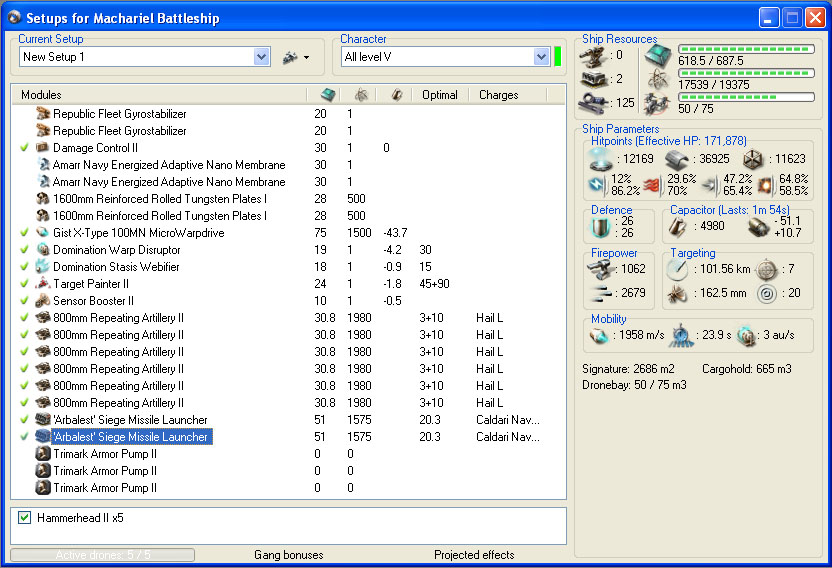Open the Current Setup dropdown list
This screenshot has height=568, width=832.
262,57
